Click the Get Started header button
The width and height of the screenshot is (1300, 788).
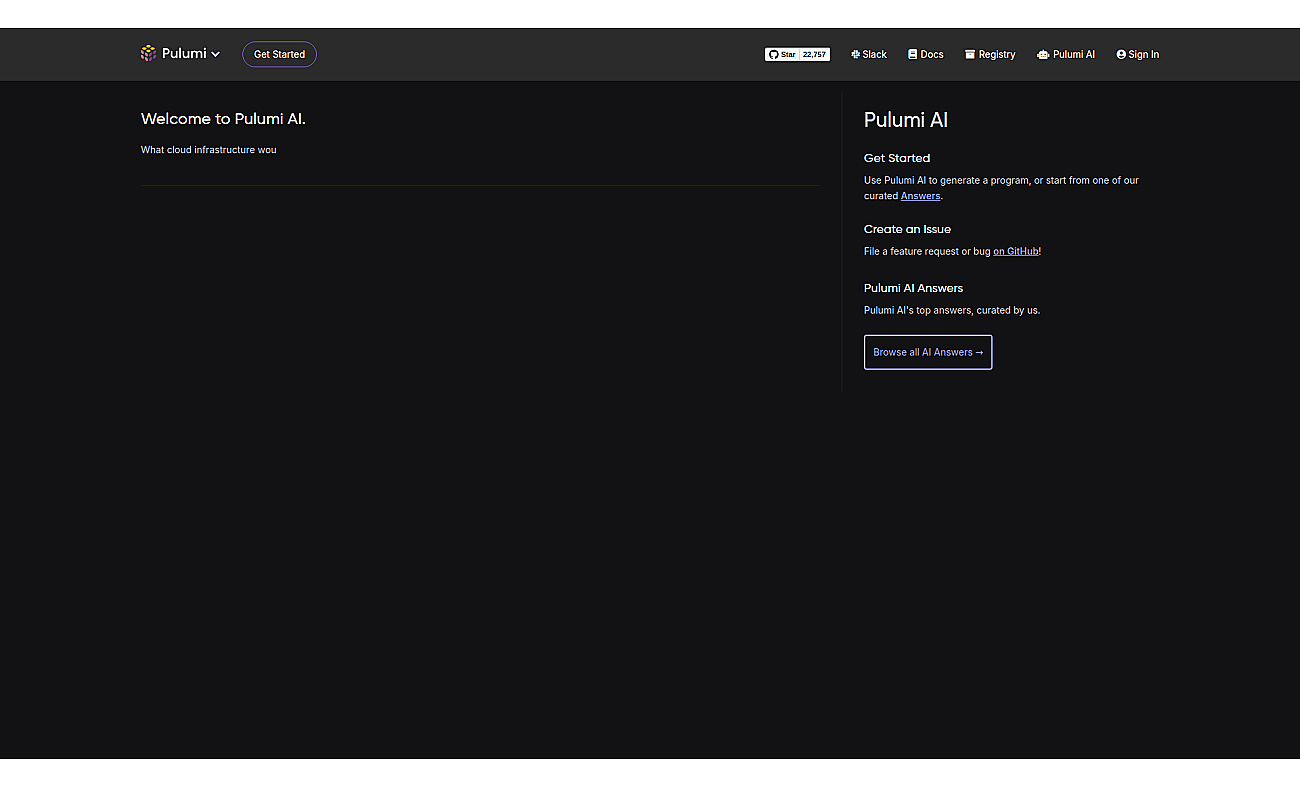tap(279, 54)
